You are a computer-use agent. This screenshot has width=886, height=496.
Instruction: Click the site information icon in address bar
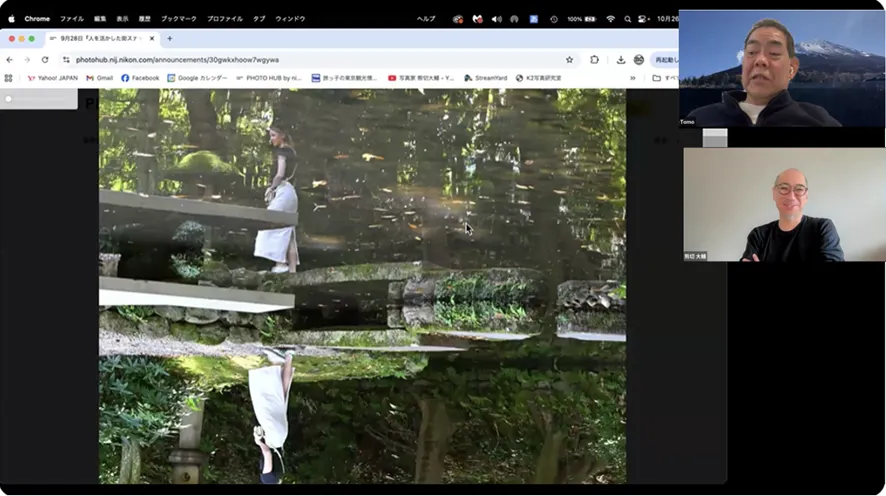tap(65, 59)
